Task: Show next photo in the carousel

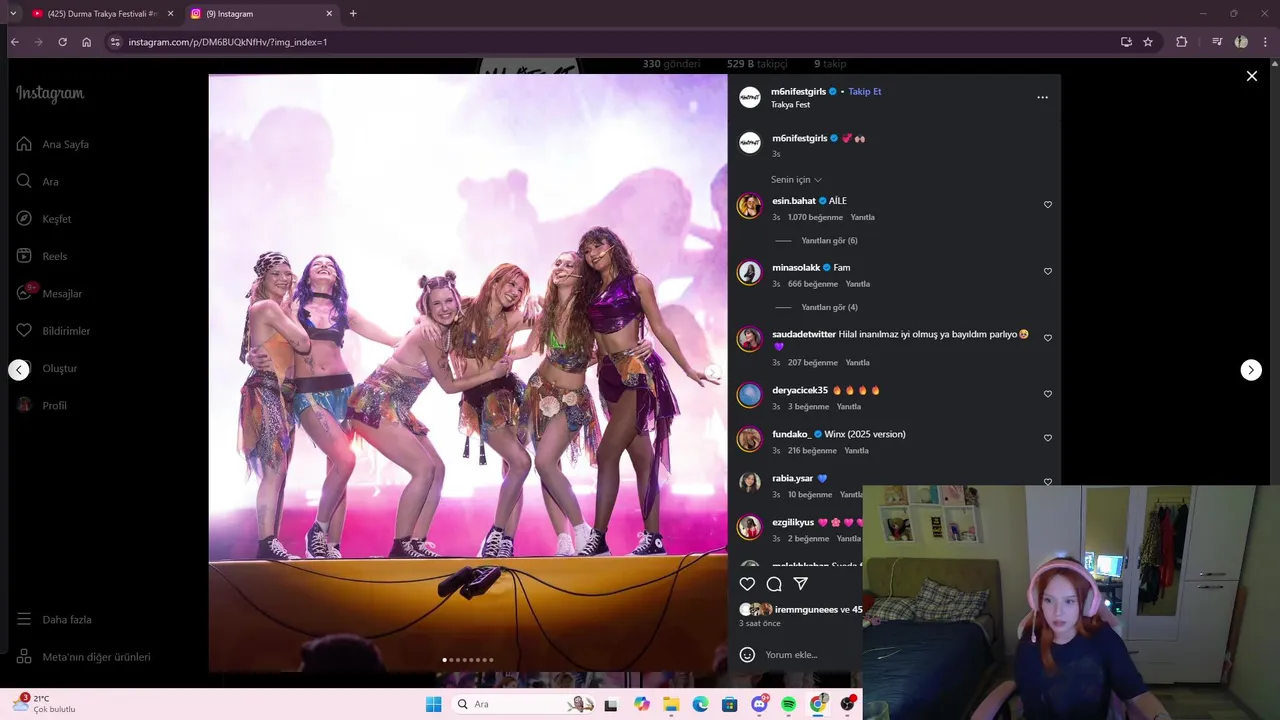Action: click(712, 373)
